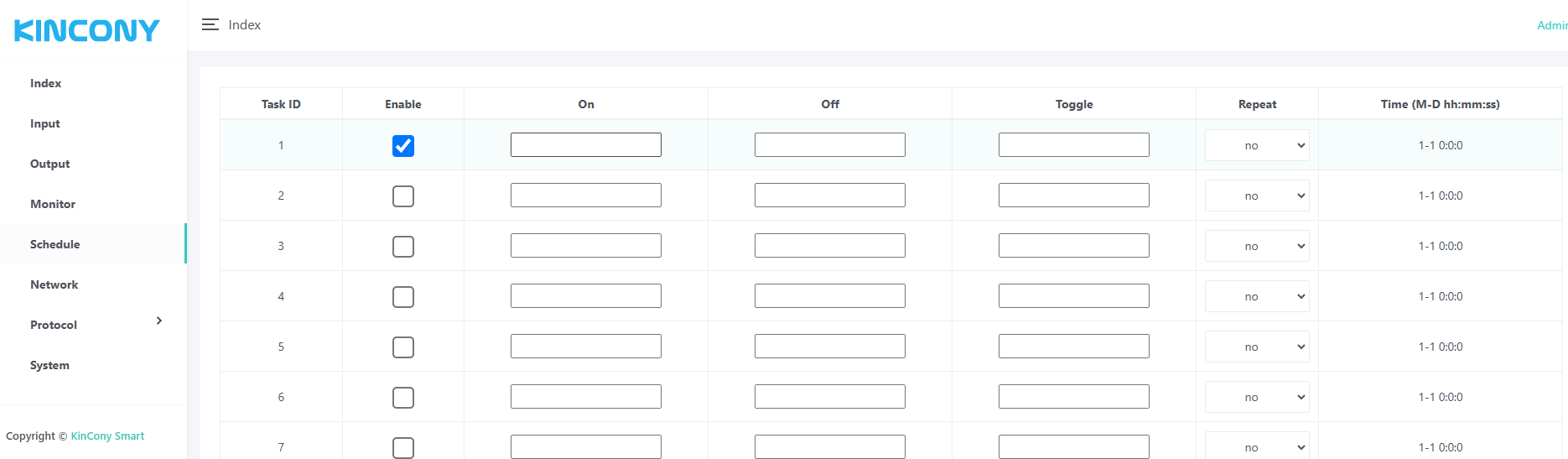The height and width of the screenshot is (459, 1568).
Task: Enable task 2 checkbox
Action: 403,196
